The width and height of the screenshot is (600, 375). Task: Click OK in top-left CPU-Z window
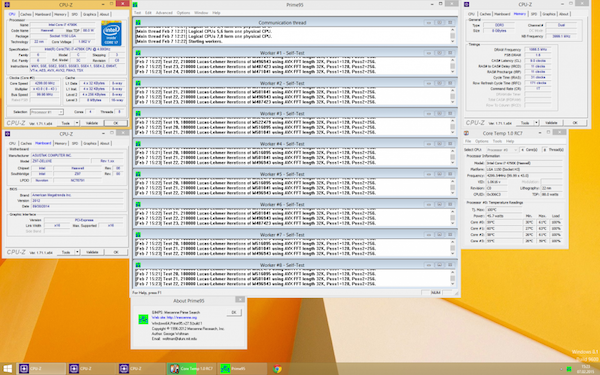[x=116, y=123]
